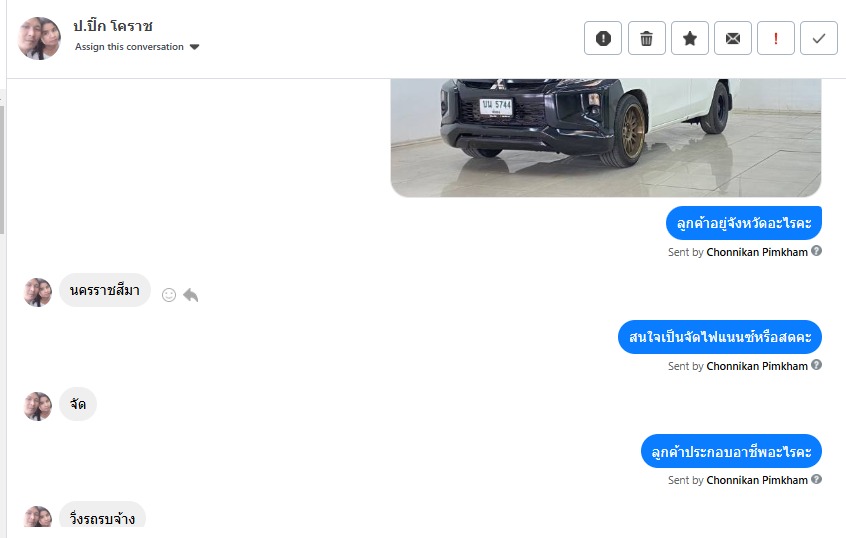Open ป.ปิ๊ก โคราช profile picture in header
Viewport: 846px width, 538px height.
click(39, 38)
